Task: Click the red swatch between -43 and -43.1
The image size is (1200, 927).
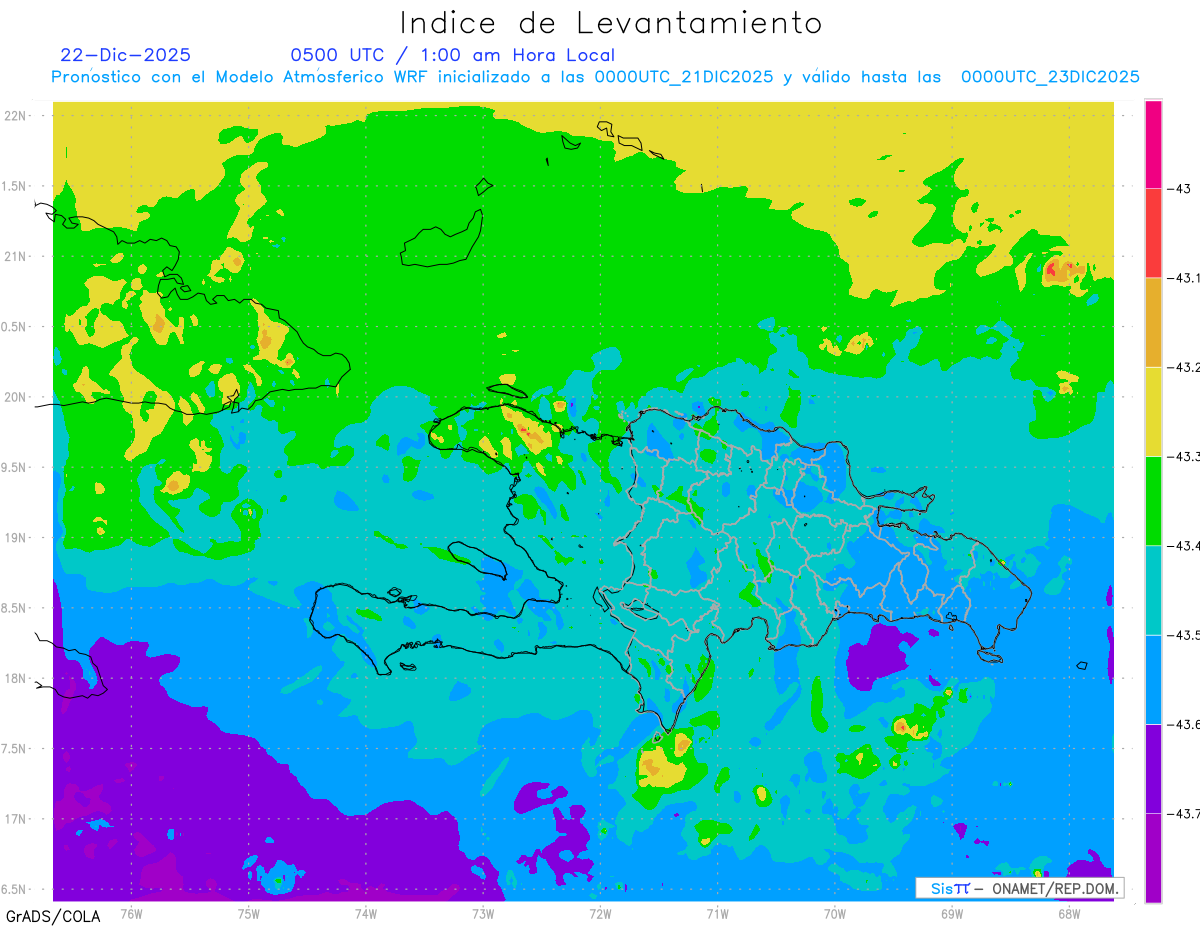Action: coord(1153,233)
